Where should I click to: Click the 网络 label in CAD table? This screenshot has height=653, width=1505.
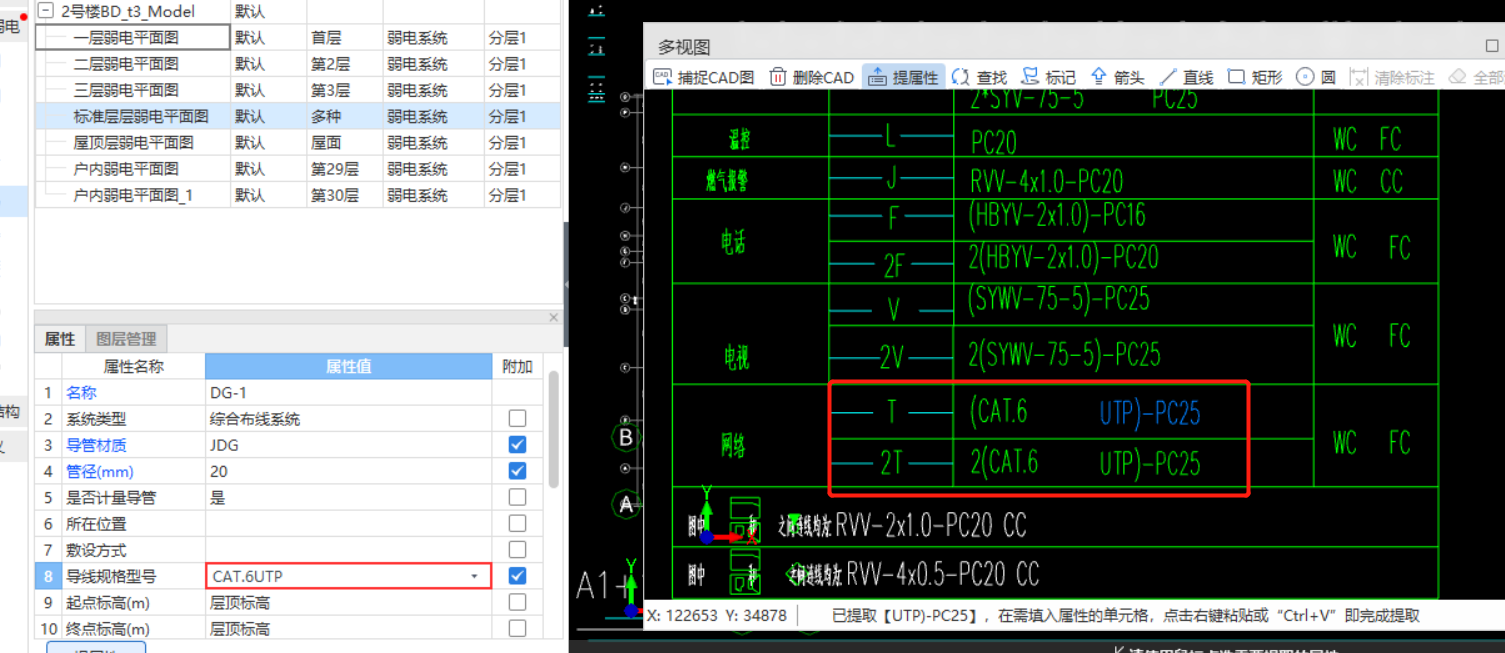735,446
